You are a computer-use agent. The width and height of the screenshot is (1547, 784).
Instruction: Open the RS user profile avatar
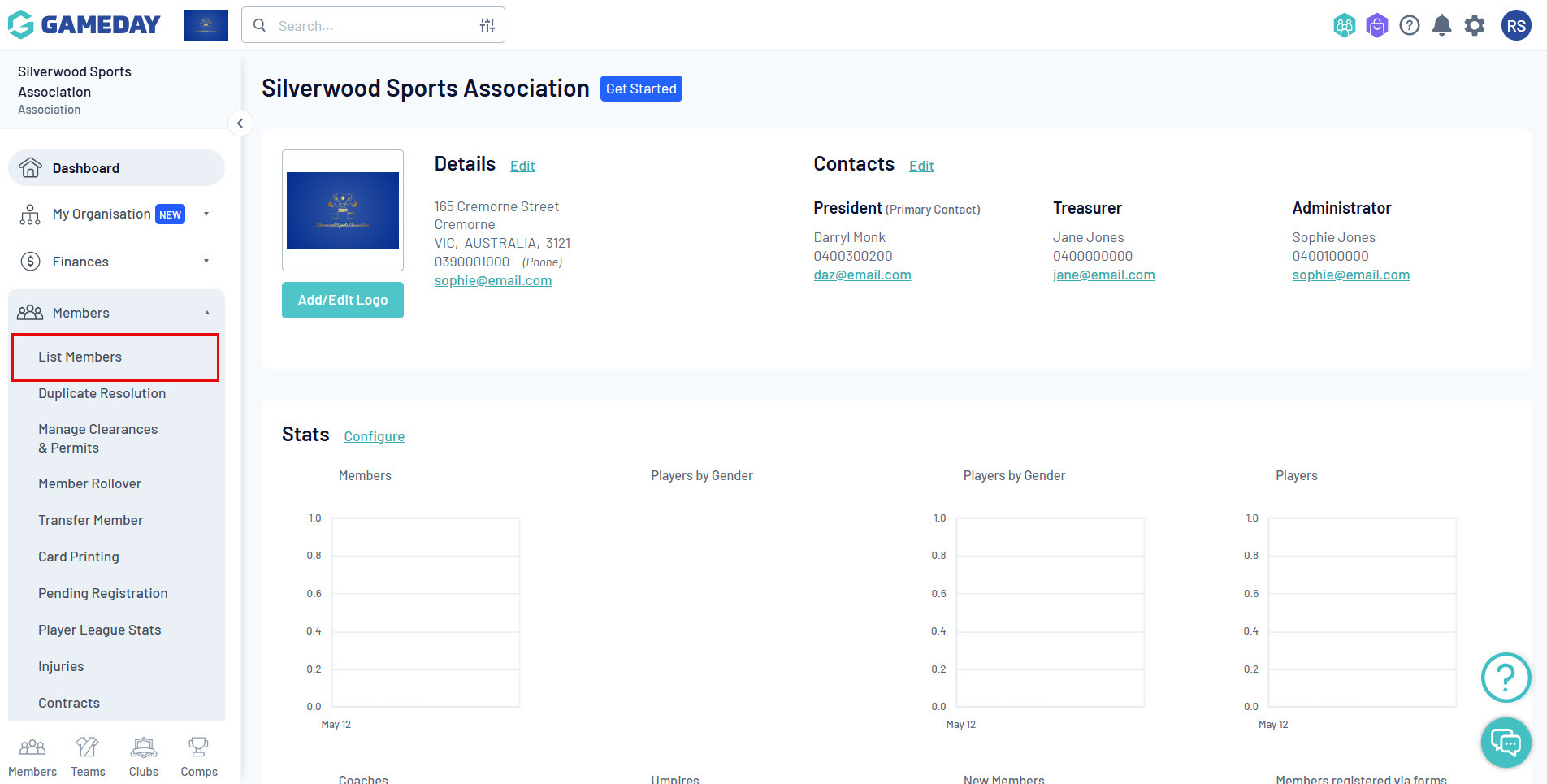click(x=1516, y=26)
